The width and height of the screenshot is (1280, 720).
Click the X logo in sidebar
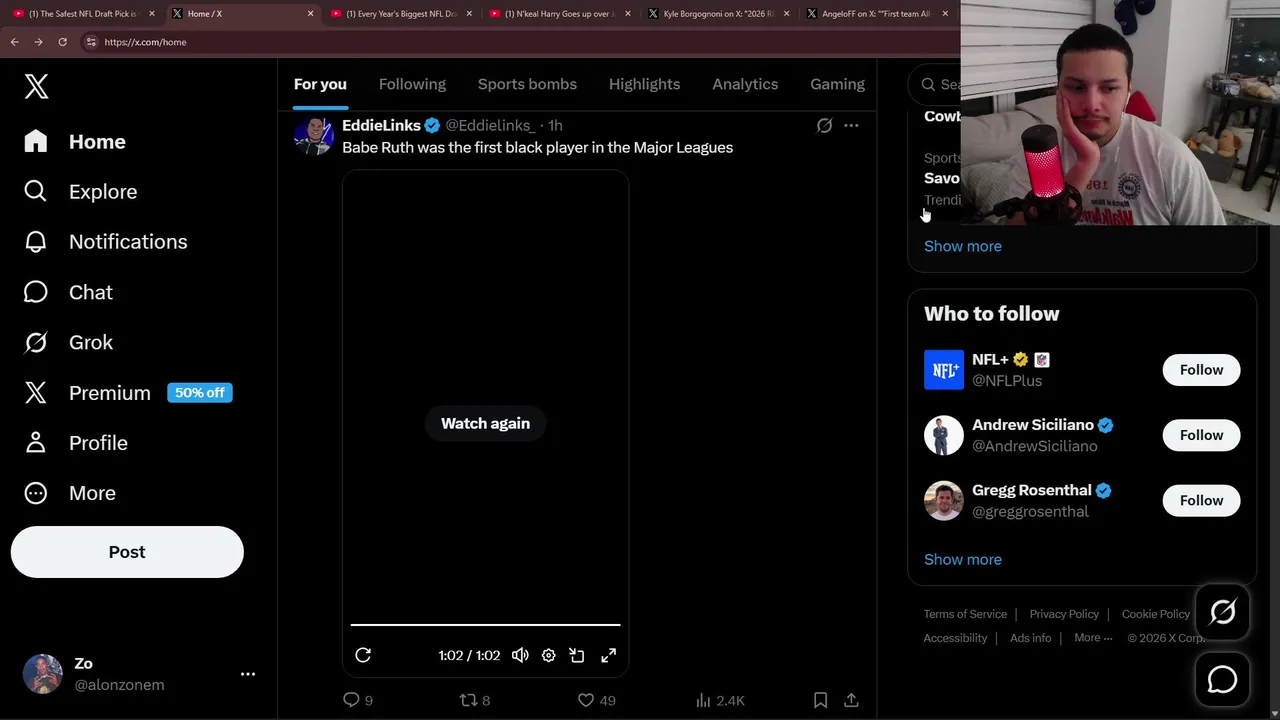36,86
